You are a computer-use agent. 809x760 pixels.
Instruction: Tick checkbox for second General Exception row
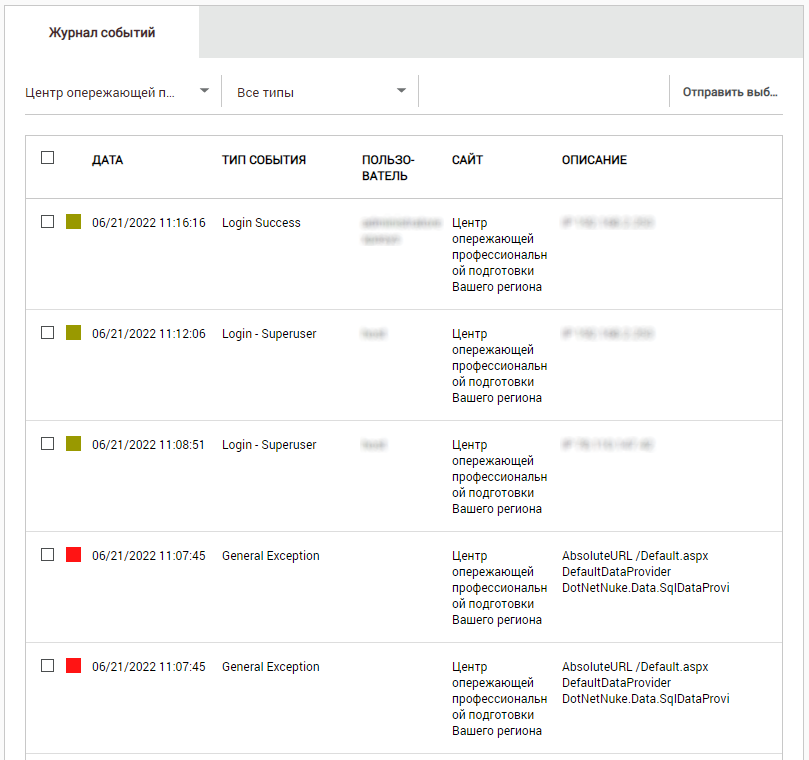point(48,666)
